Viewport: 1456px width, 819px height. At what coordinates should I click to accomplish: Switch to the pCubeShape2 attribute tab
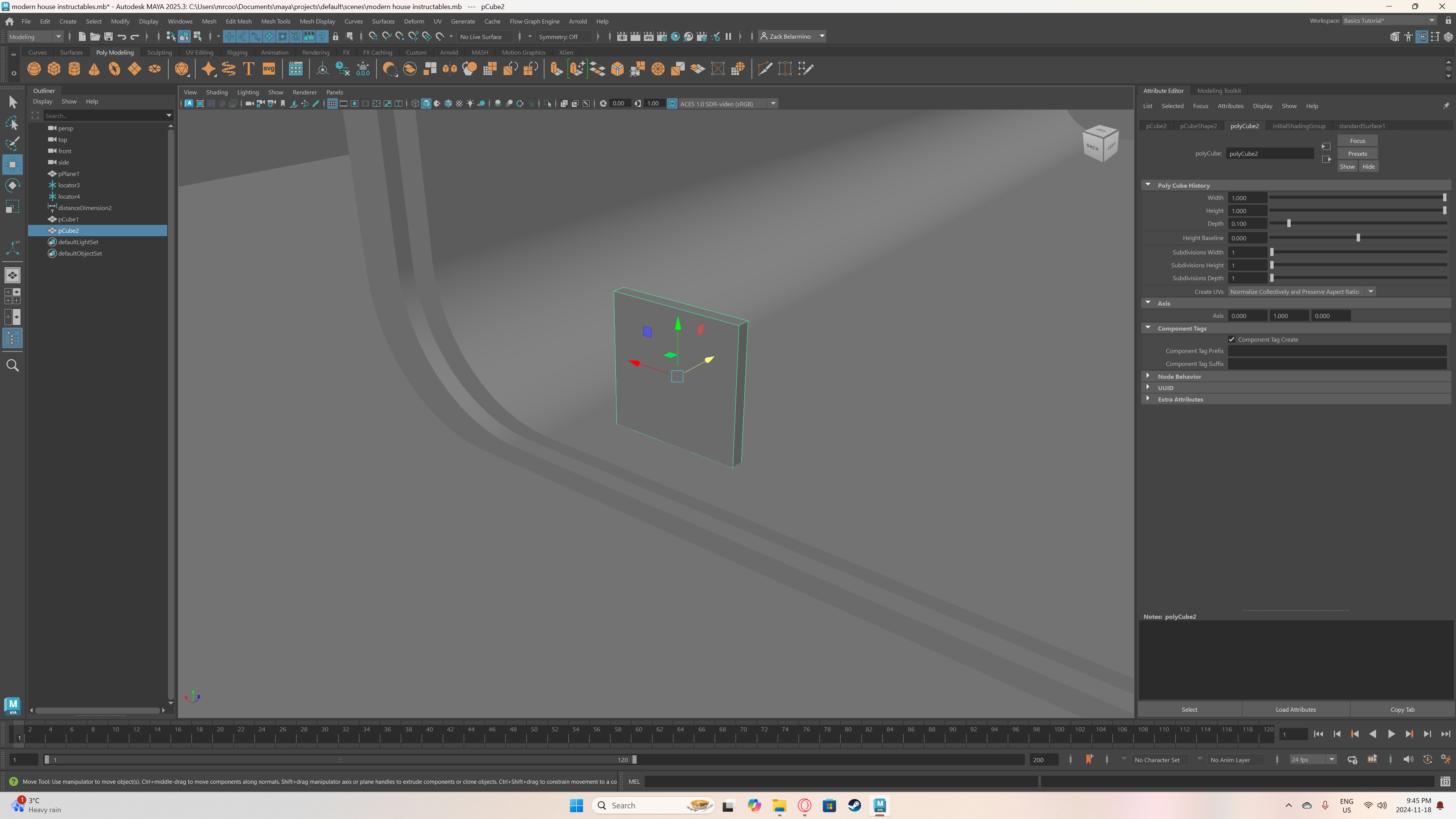pos(1198,126)
